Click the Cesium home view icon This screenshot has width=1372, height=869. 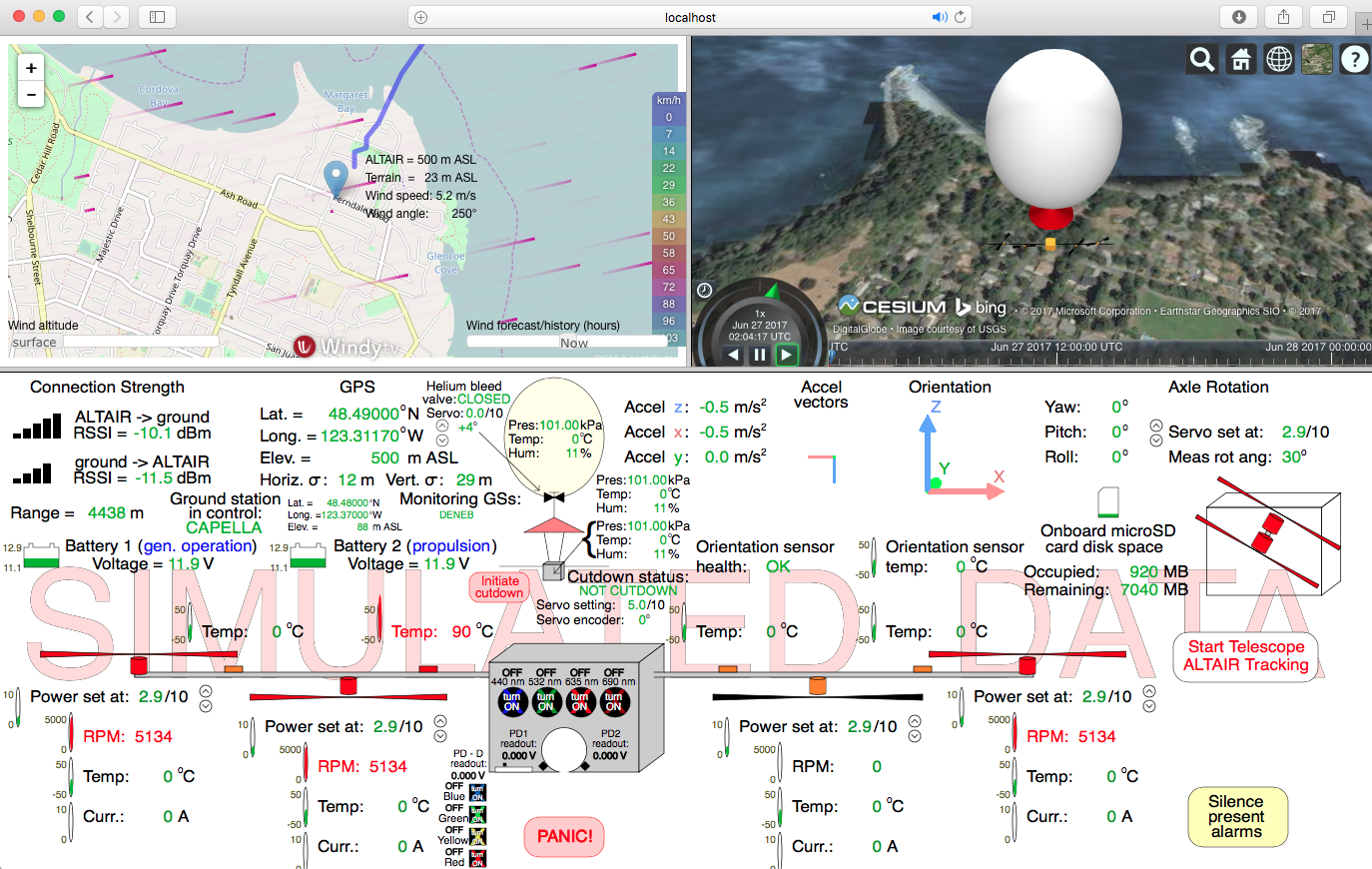(1240, 60)
